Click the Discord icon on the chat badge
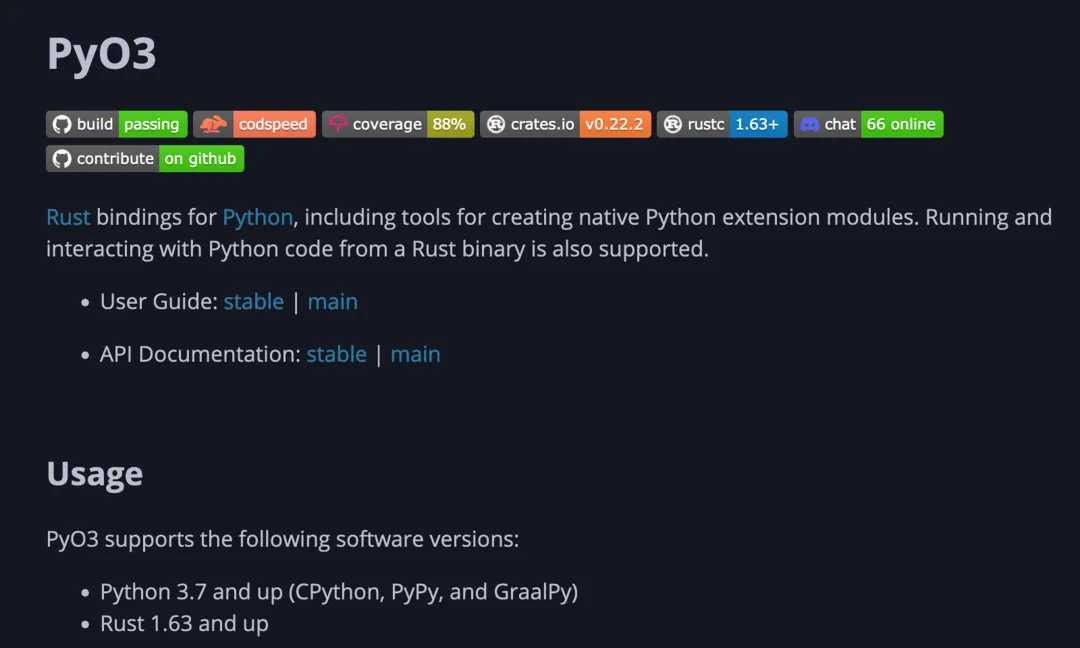The height and width of the screenshot is (648, 1080). point(810,124)
